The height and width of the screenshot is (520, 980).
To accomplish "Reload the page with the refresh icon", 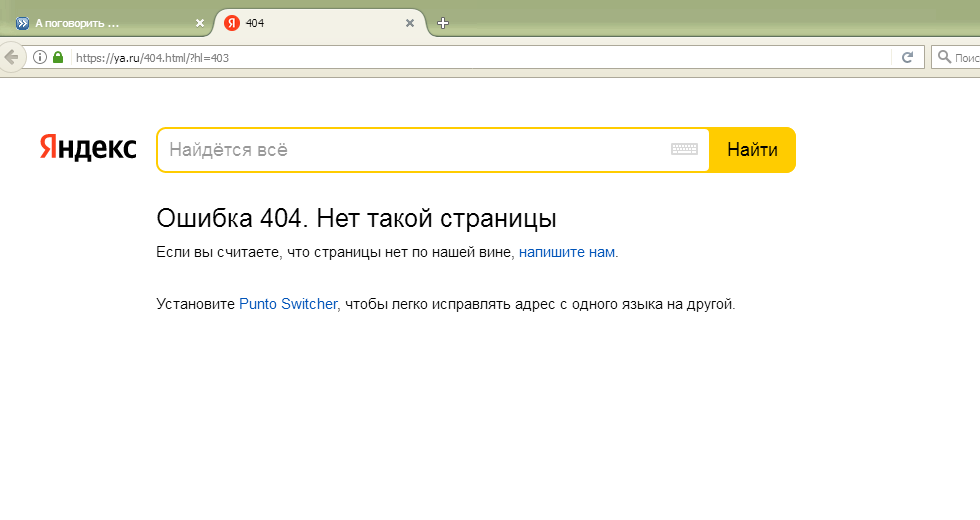I will (907, 57).
